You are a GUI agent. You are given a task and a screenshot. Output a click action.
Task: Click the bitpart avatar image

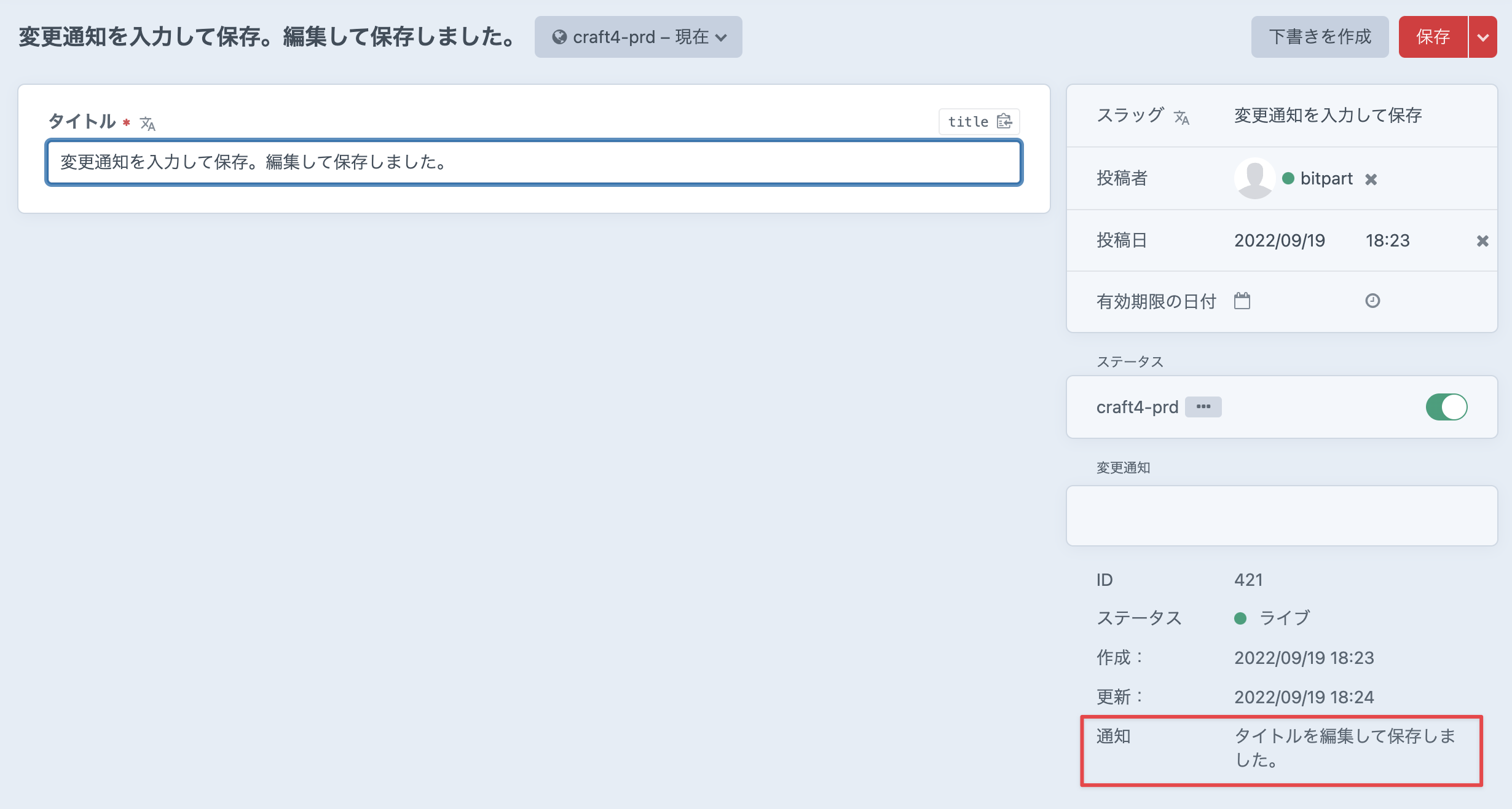tap(1254, 179)
